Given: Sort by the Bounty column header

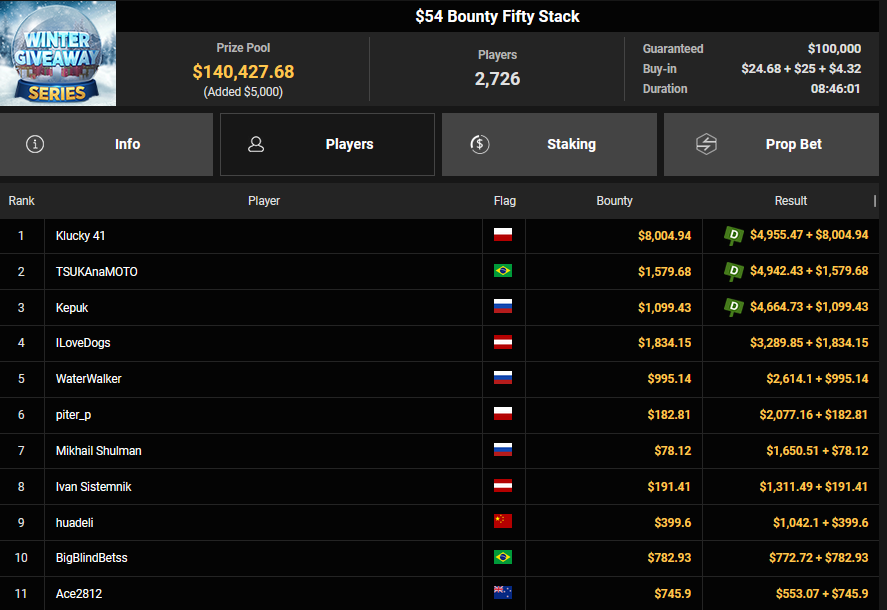Looking at the screenshot, I should pos(614,201).
